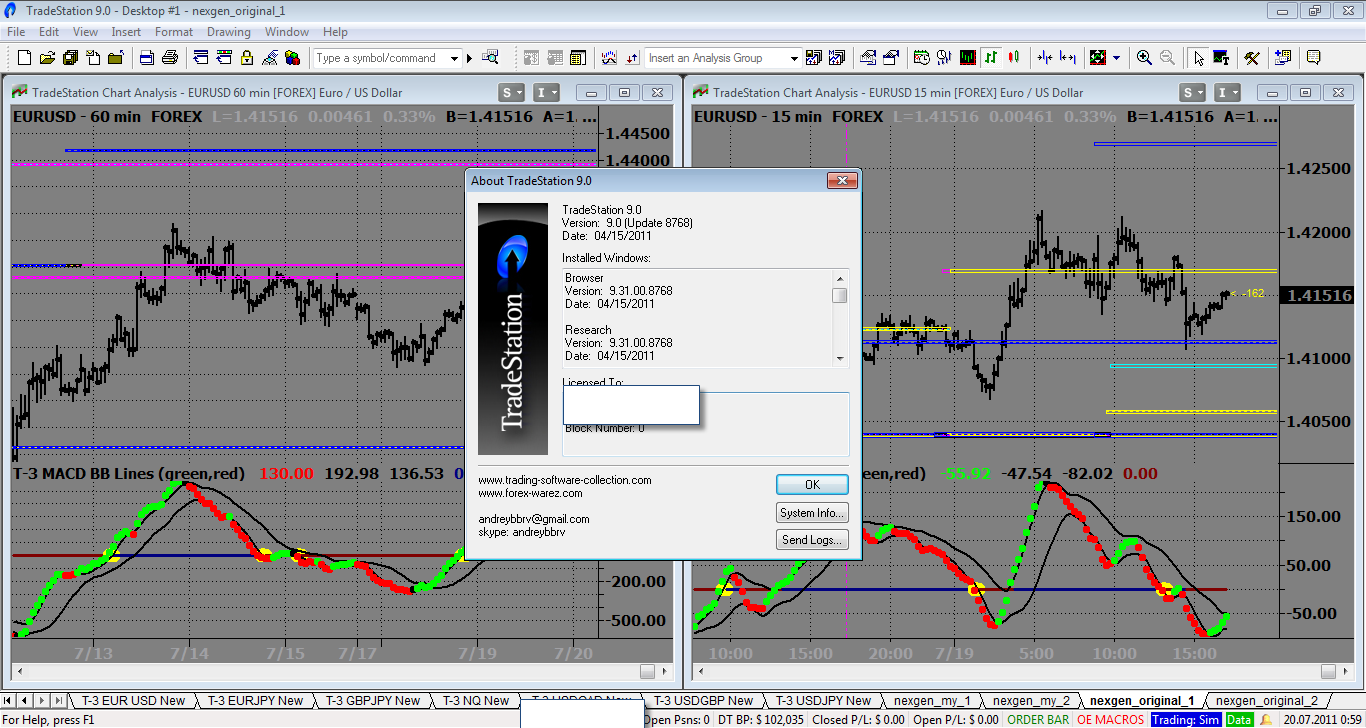This screenshot has height=728, width=1366.
Task: Open the S dropdown on 60 min chart
Action: click(x=512, y=93)
